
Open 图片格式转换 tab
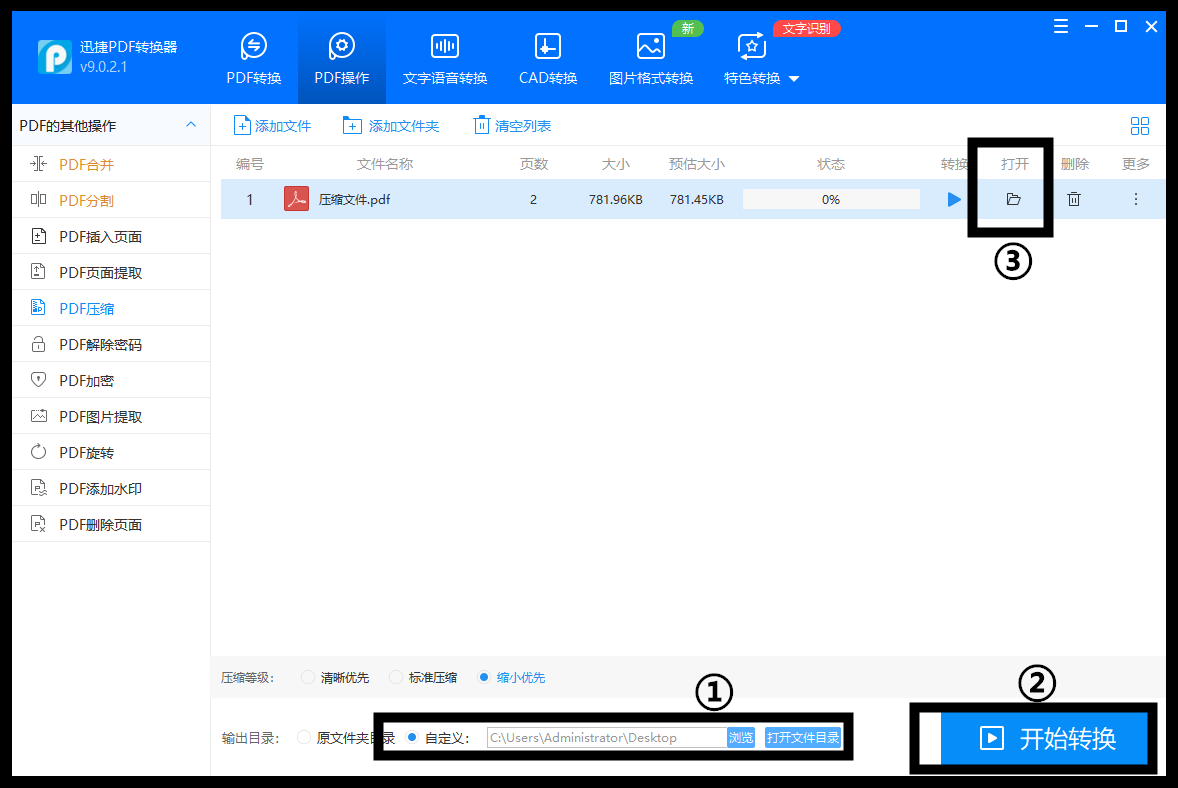[x=651, y=59]
